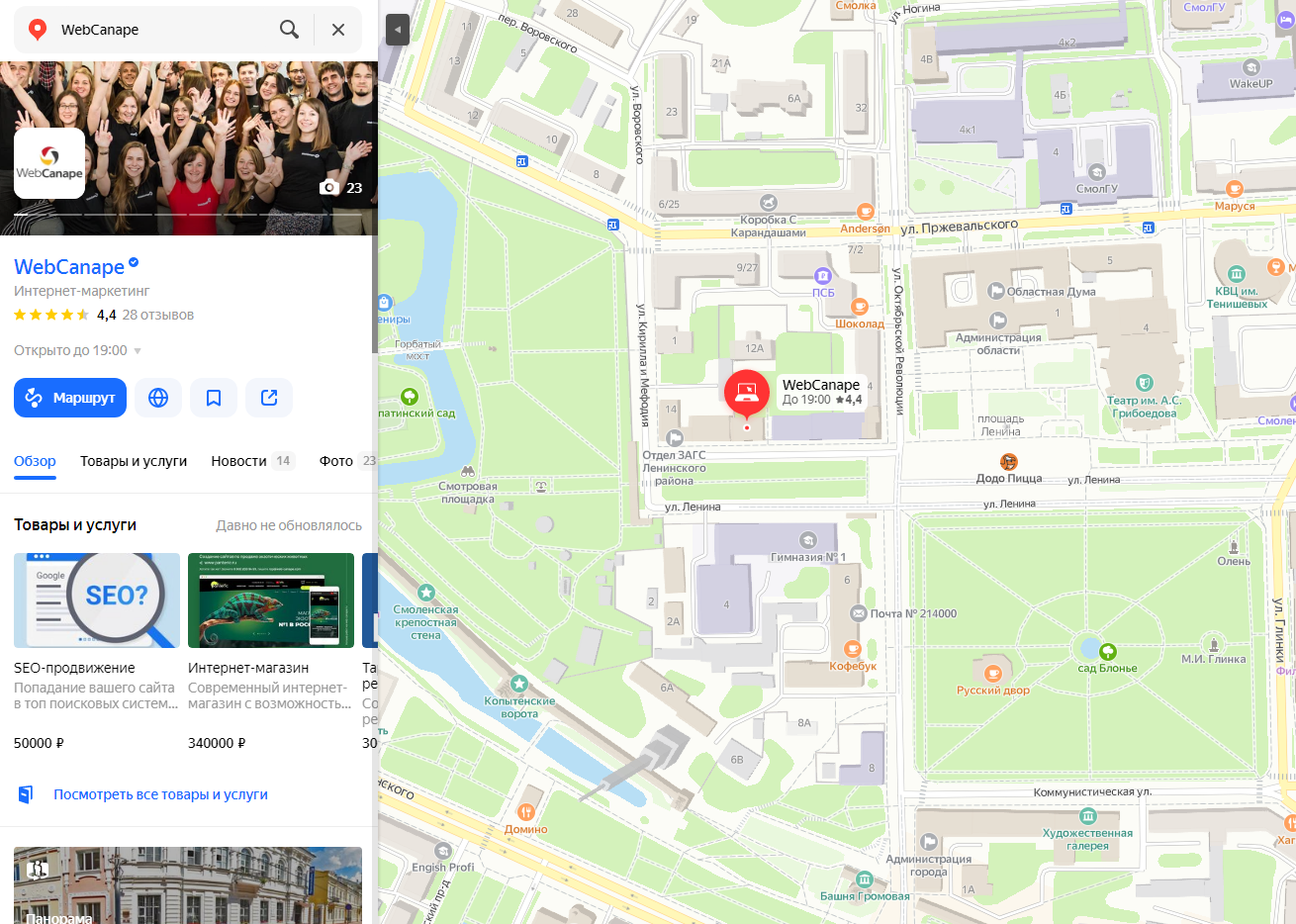Open the WebCanape organization title link

pyautogui.click(x=69, y=267)
